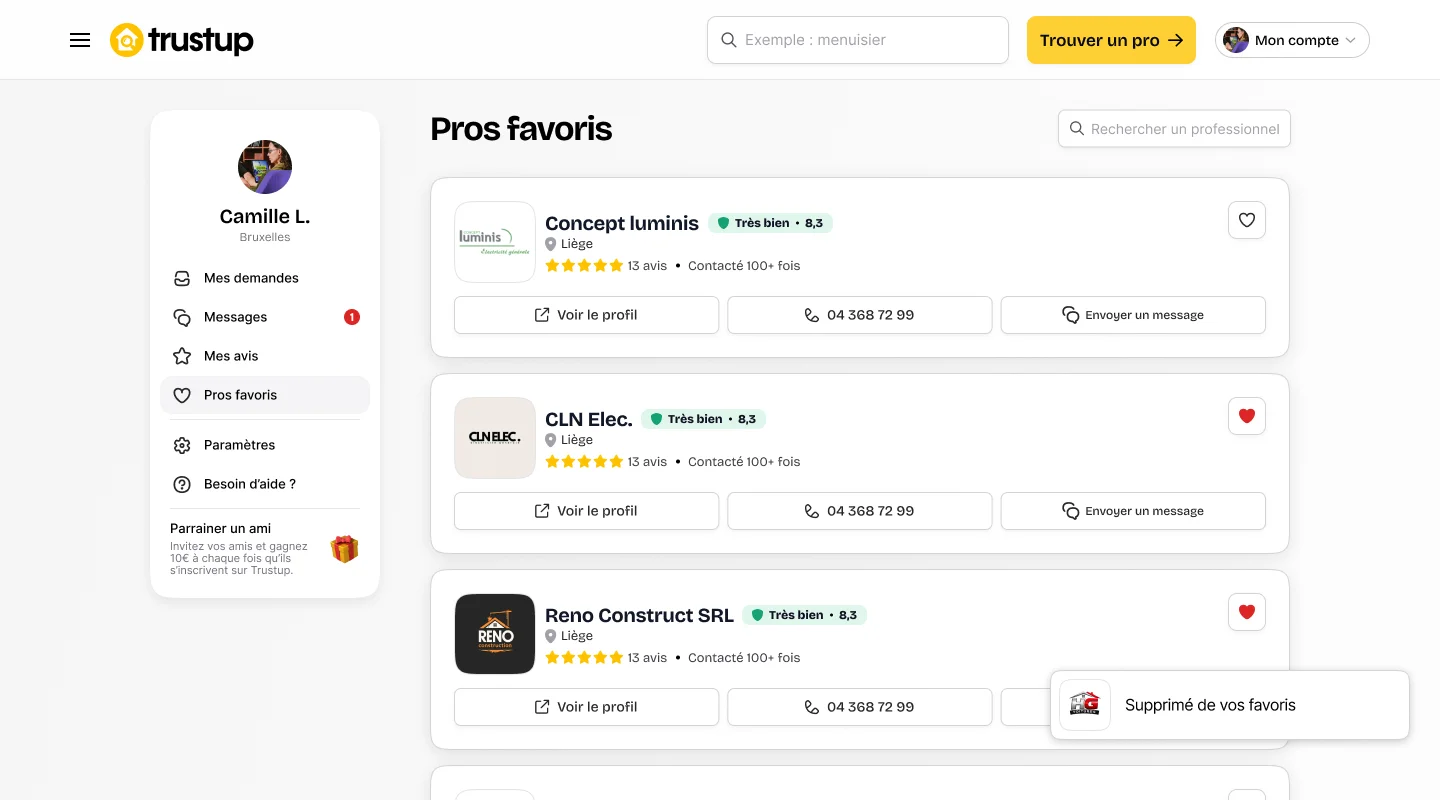Click star rating of Reno Construct SRL

[584, 658]
